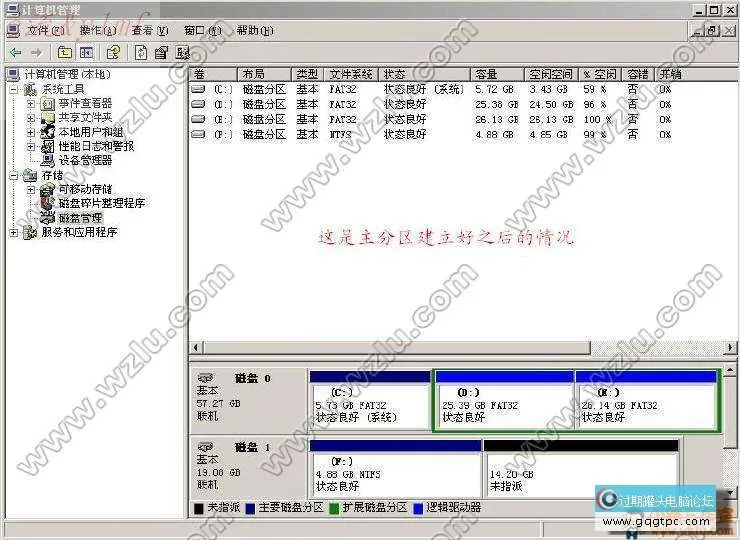Click the 可移动存储 icon
This screenshot has width=740, height=540.
[48, 189]
